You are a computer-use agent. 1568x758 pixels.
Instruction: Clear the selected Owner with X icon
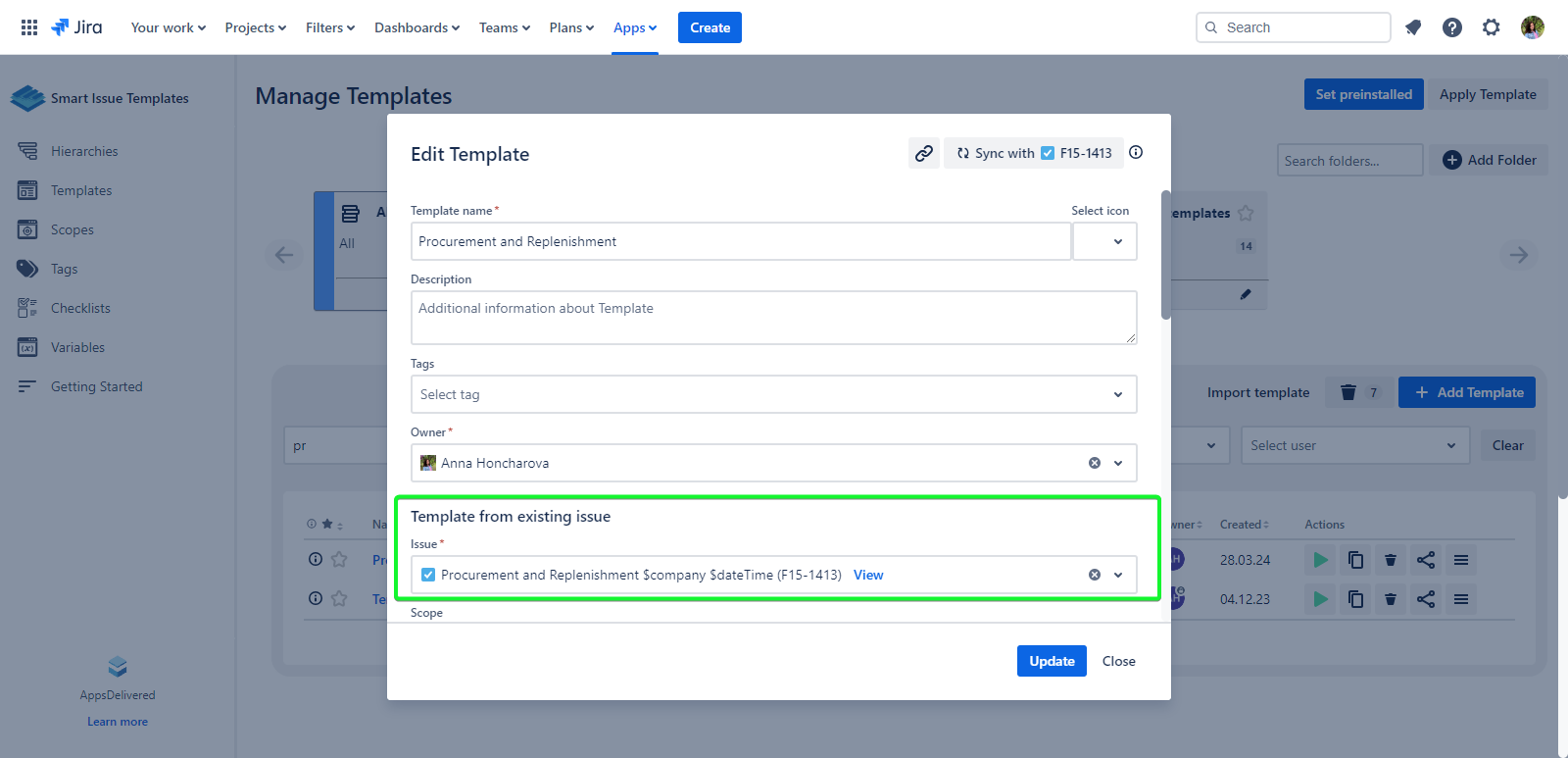point(1095,463)
